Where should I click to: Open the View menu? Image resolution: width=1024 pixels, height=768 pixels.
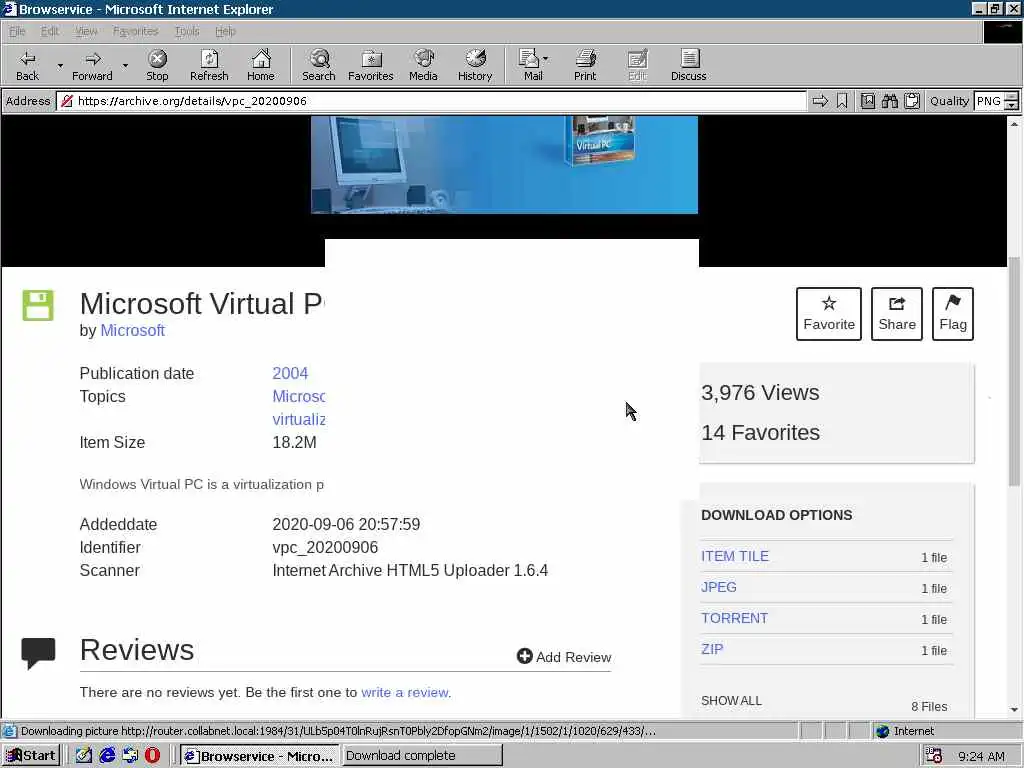click(x=86, y=31)
